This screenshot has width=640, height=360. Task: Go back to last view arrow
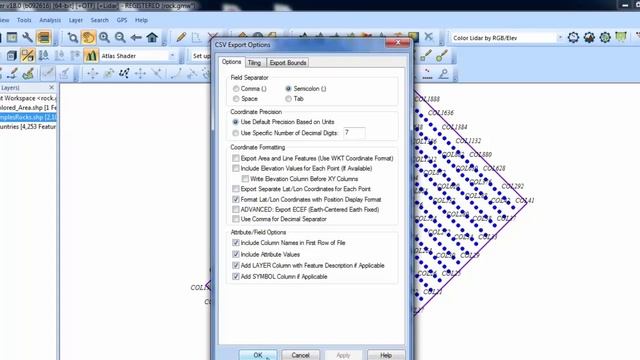pyautogui.click(x=136, y=38)
